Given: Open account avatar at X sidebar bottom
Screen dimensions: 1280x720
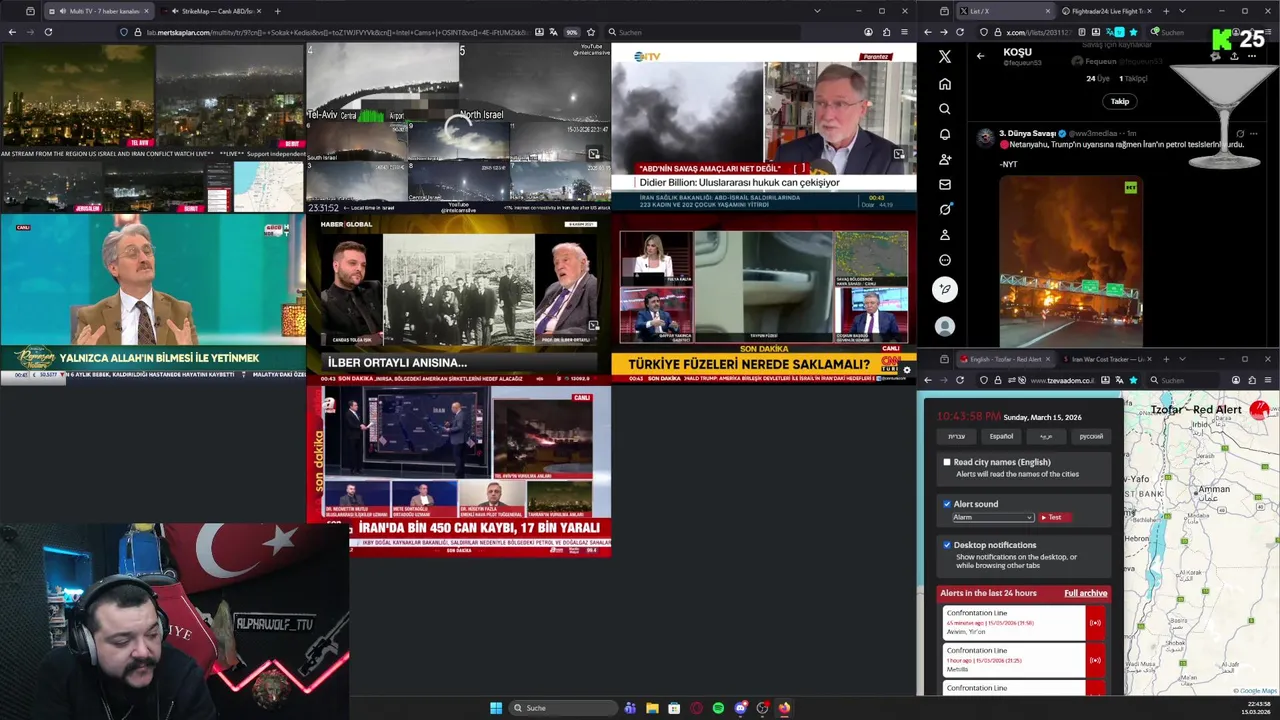Looking at the screenshot, I should [945, 326].
